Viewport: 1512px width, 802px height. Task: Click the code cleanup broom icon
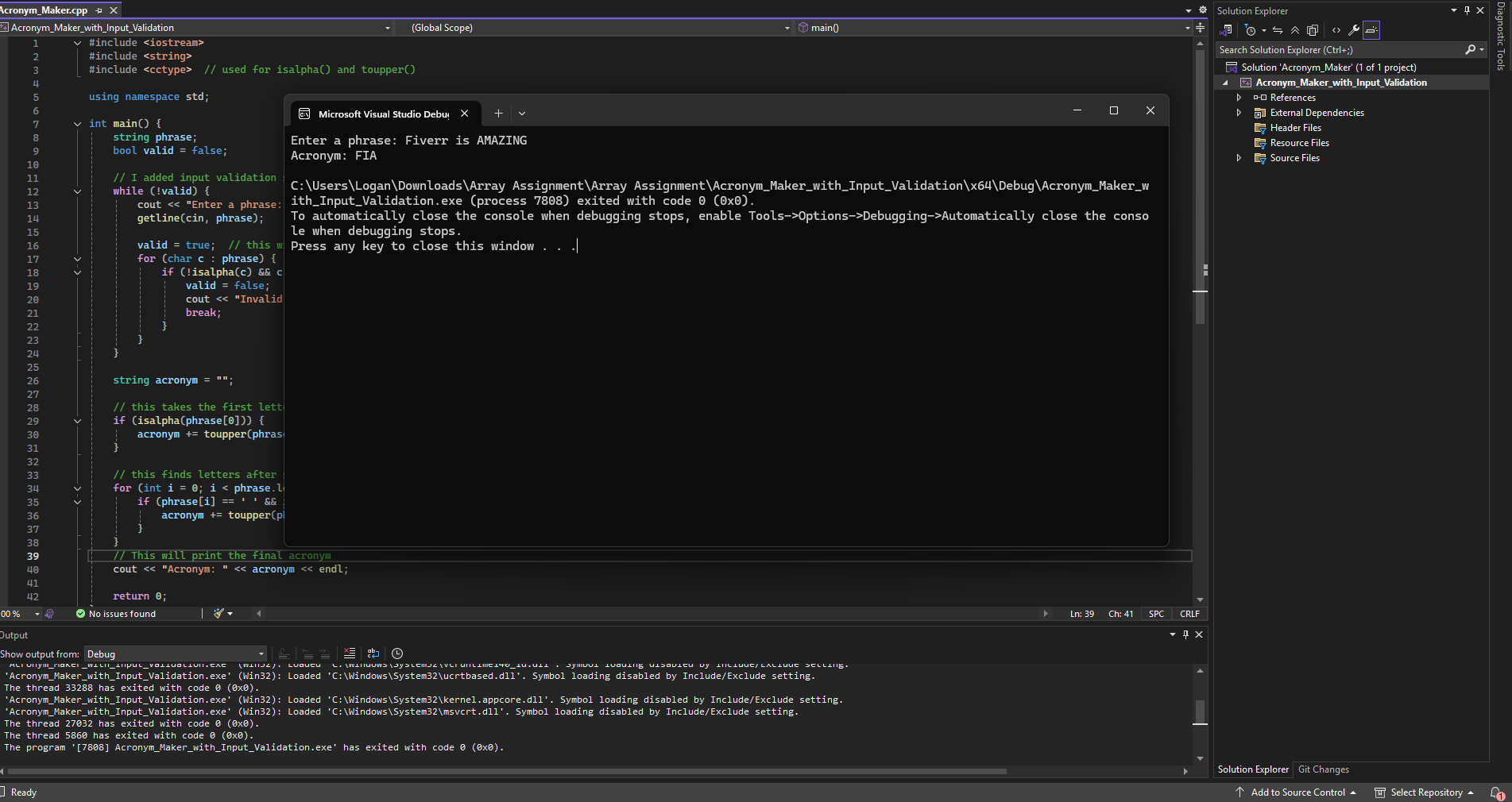coord(218,614)
